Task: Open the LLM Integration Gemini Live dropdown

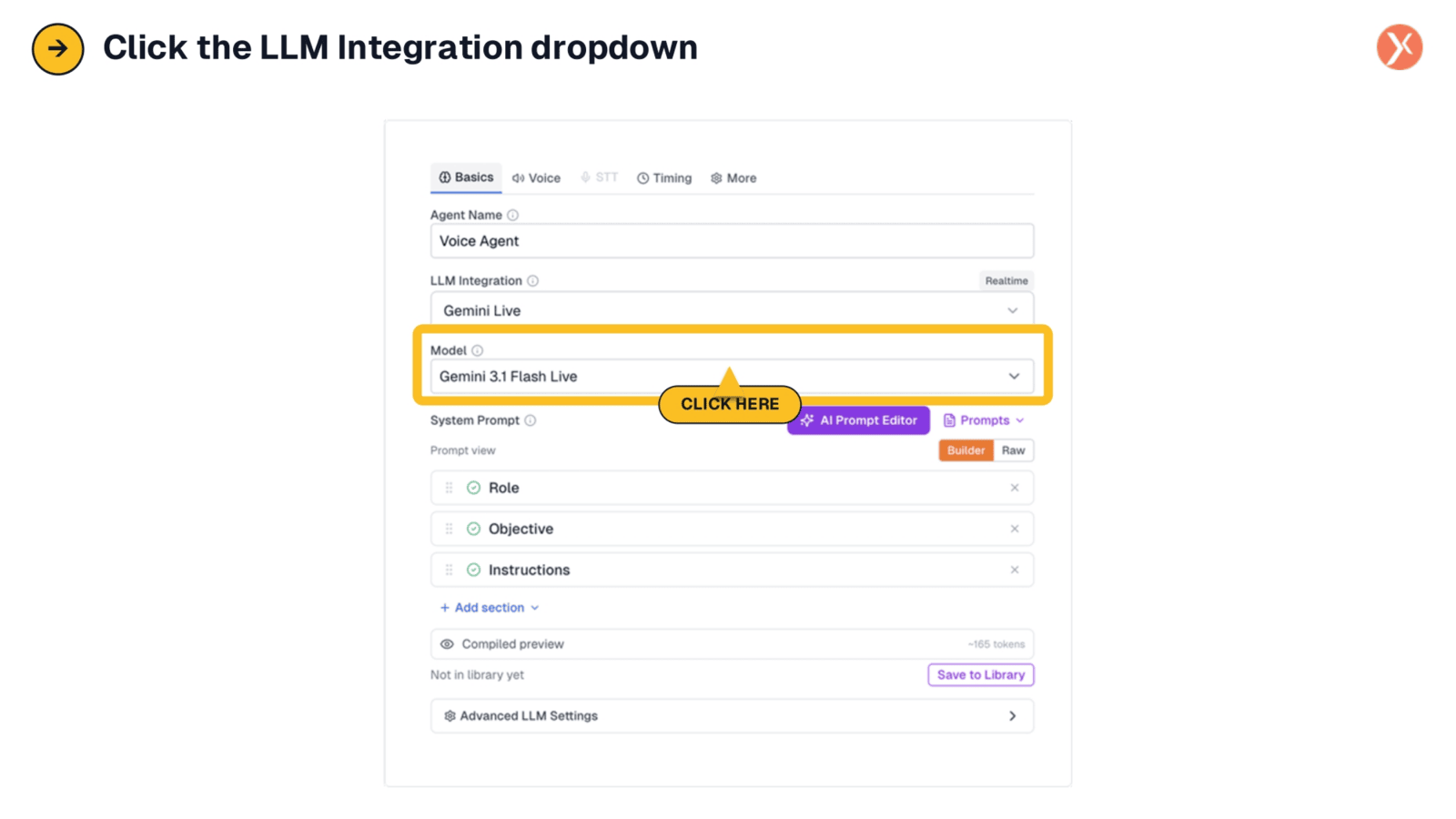Action: [732, 310]
